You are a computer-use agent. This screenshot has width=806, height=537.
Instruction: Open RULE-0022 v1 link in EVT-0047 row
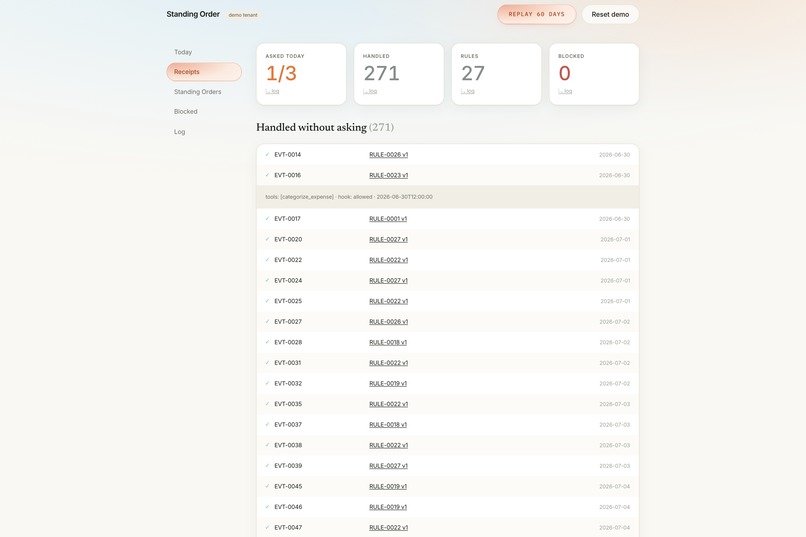389,527
